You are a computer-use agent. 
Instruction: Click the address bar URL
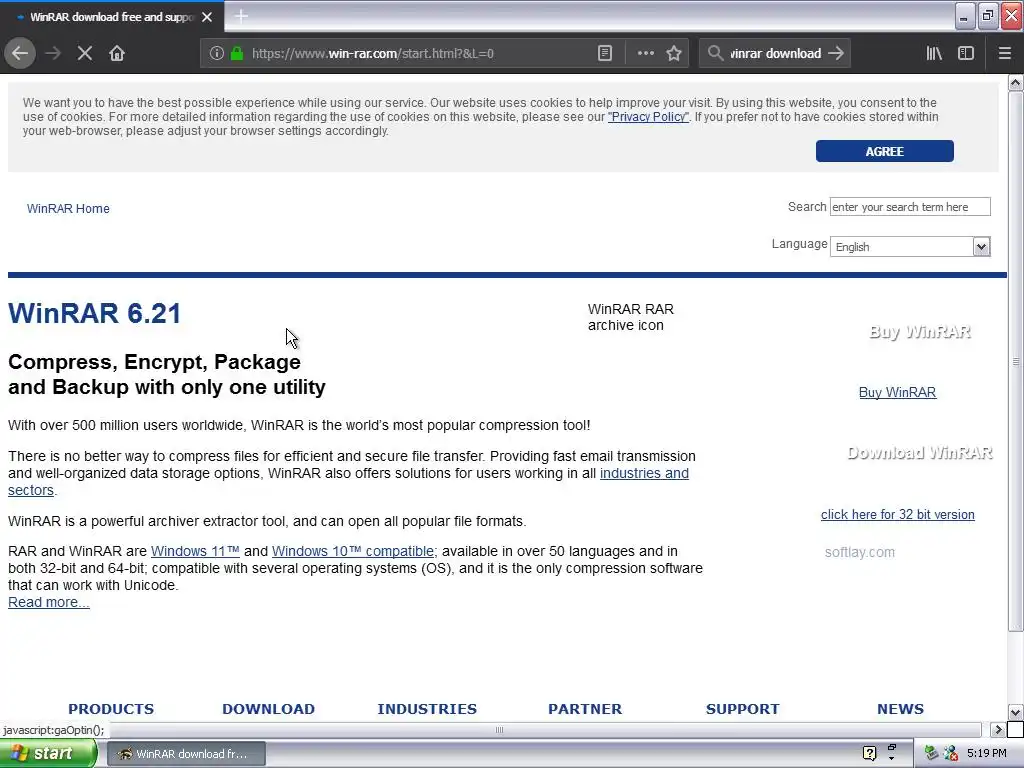pos(372,54)
